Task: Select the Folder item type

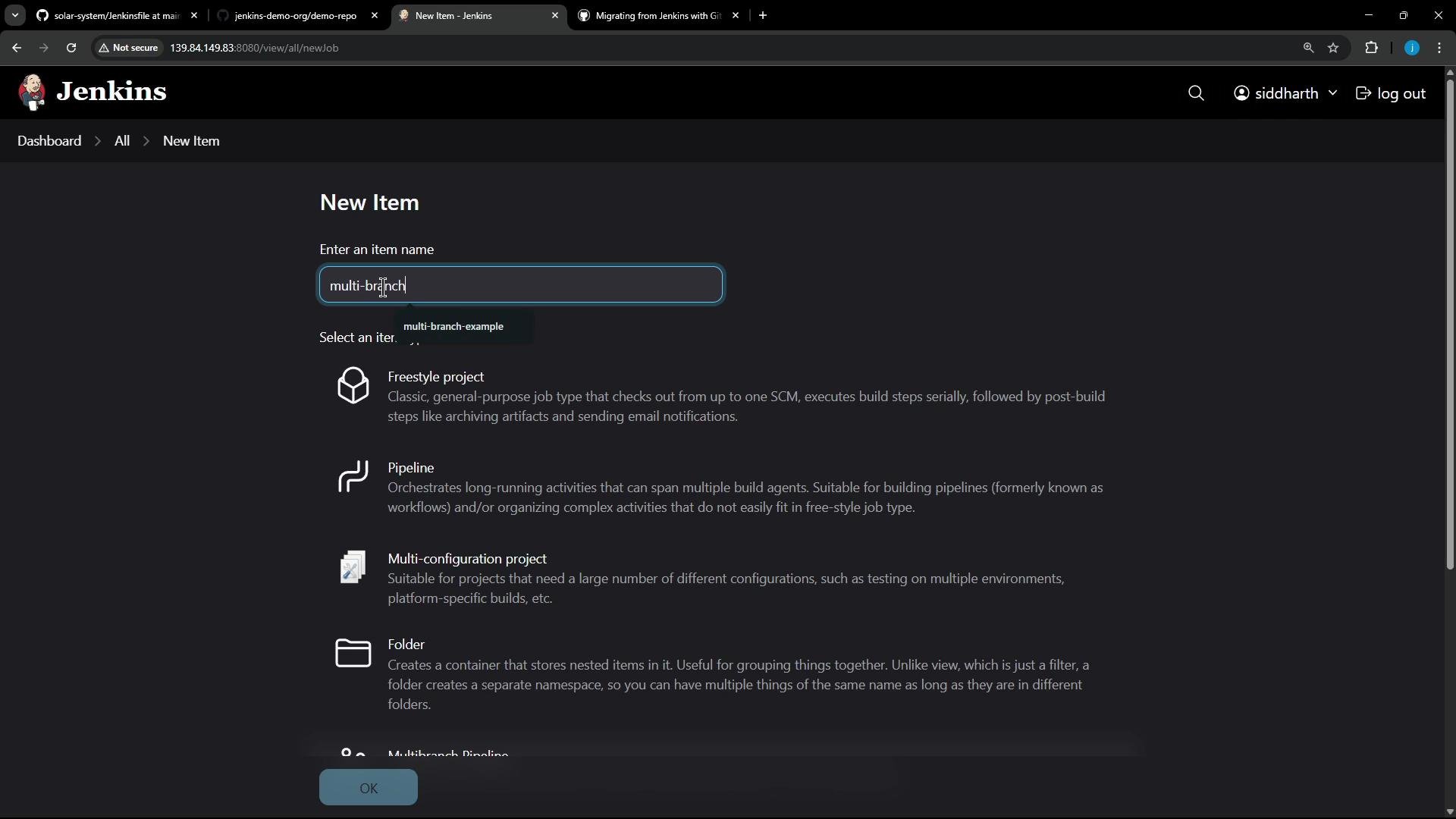Action: point(406,645)
